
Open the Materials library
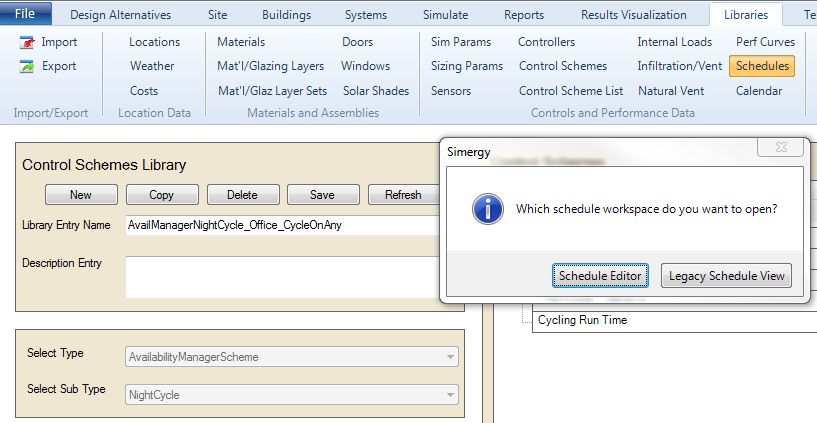coord(241,42)
